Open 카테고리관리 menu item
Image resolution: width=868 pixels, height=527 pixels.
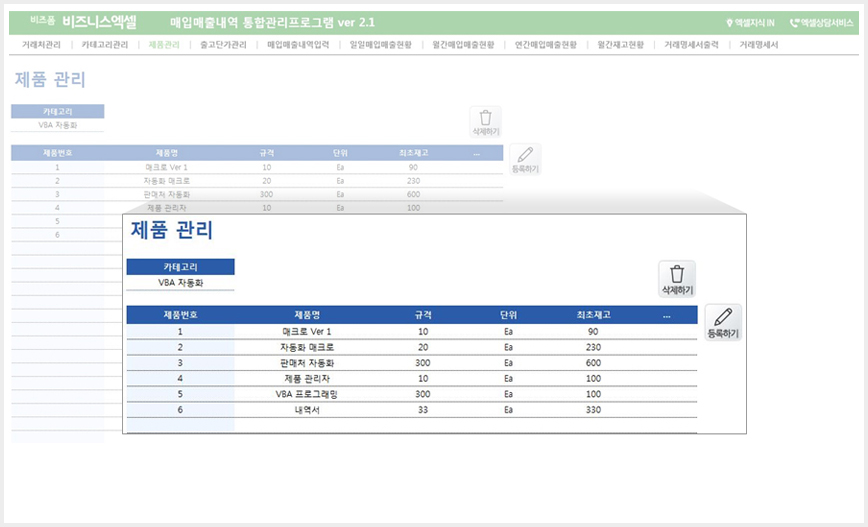pyautogui.click(x=105, y=45)
